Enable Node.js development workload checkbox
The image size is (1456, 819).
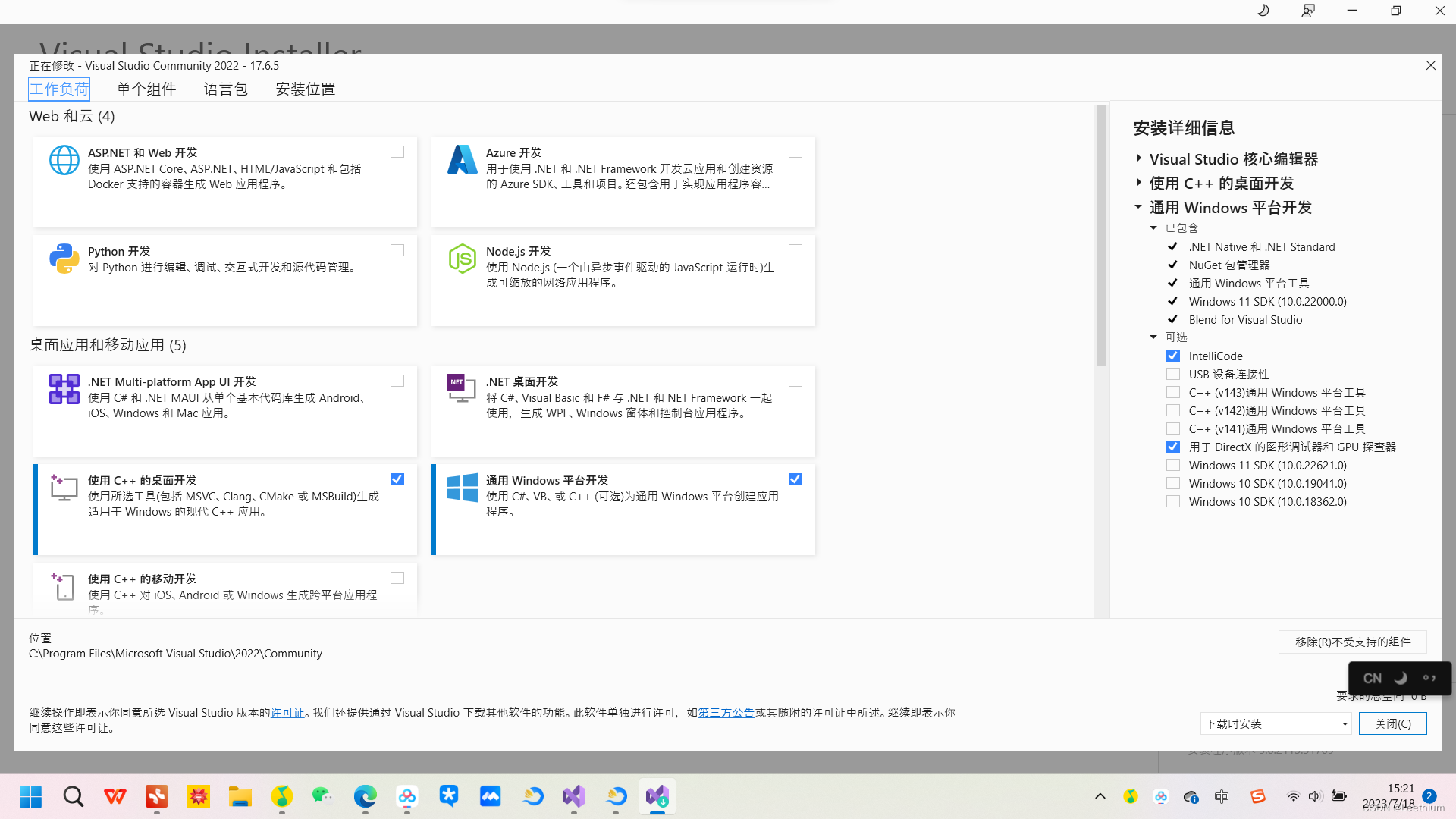pyautogui.click(x=795, y=250)
